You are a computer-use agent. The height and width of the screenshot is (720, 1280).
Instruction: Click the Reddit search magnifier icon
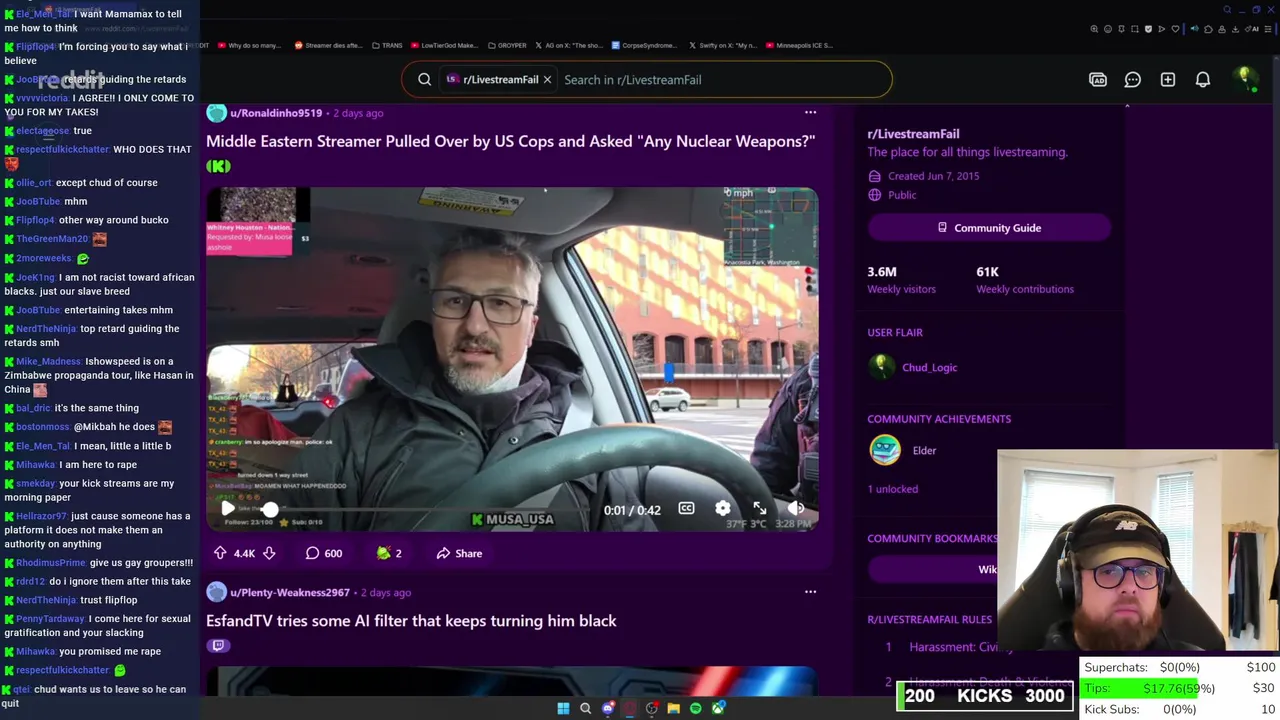click(424, 80)
